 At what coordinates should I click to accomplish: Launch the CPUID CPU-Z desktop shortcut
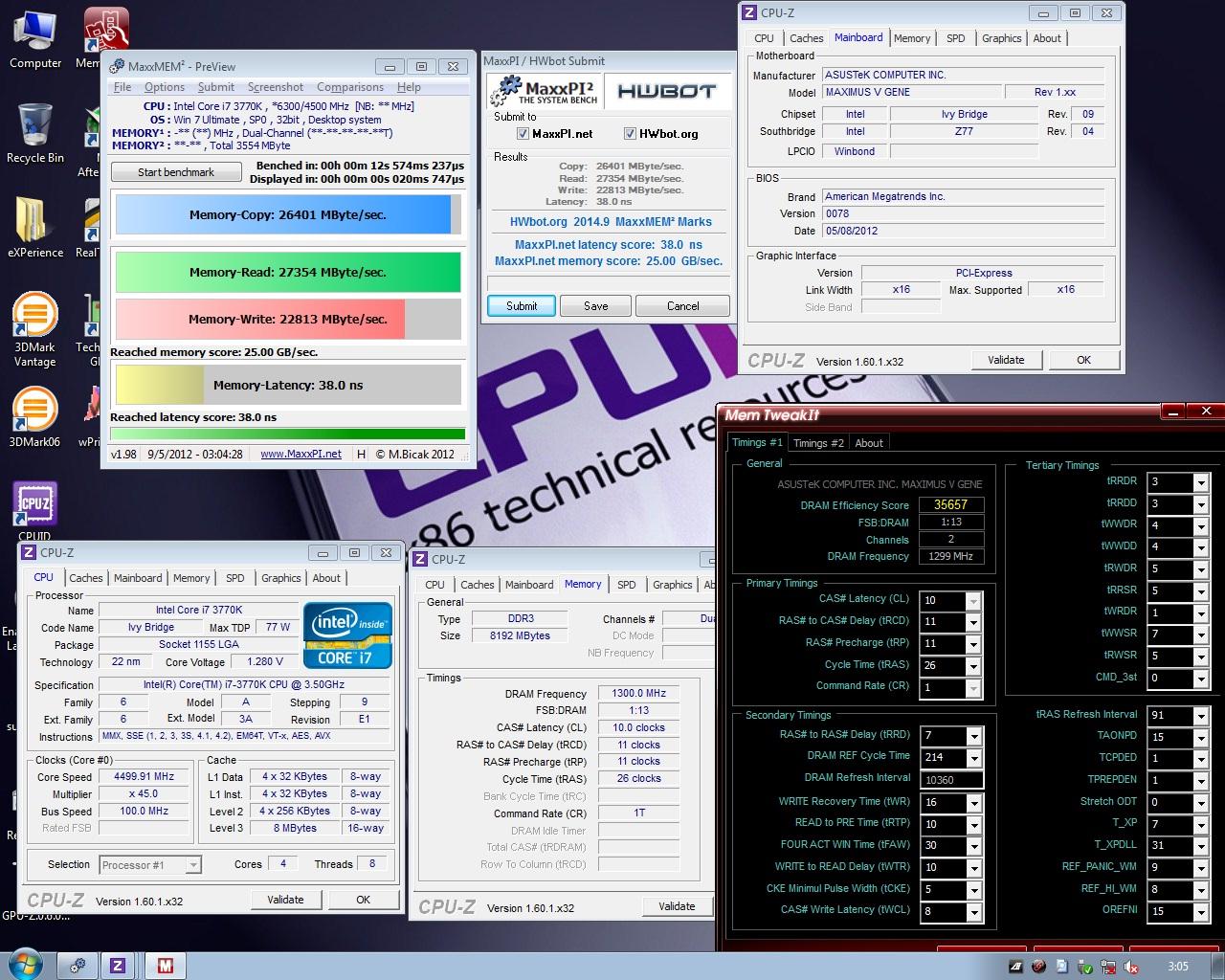[x=34, y=512]
